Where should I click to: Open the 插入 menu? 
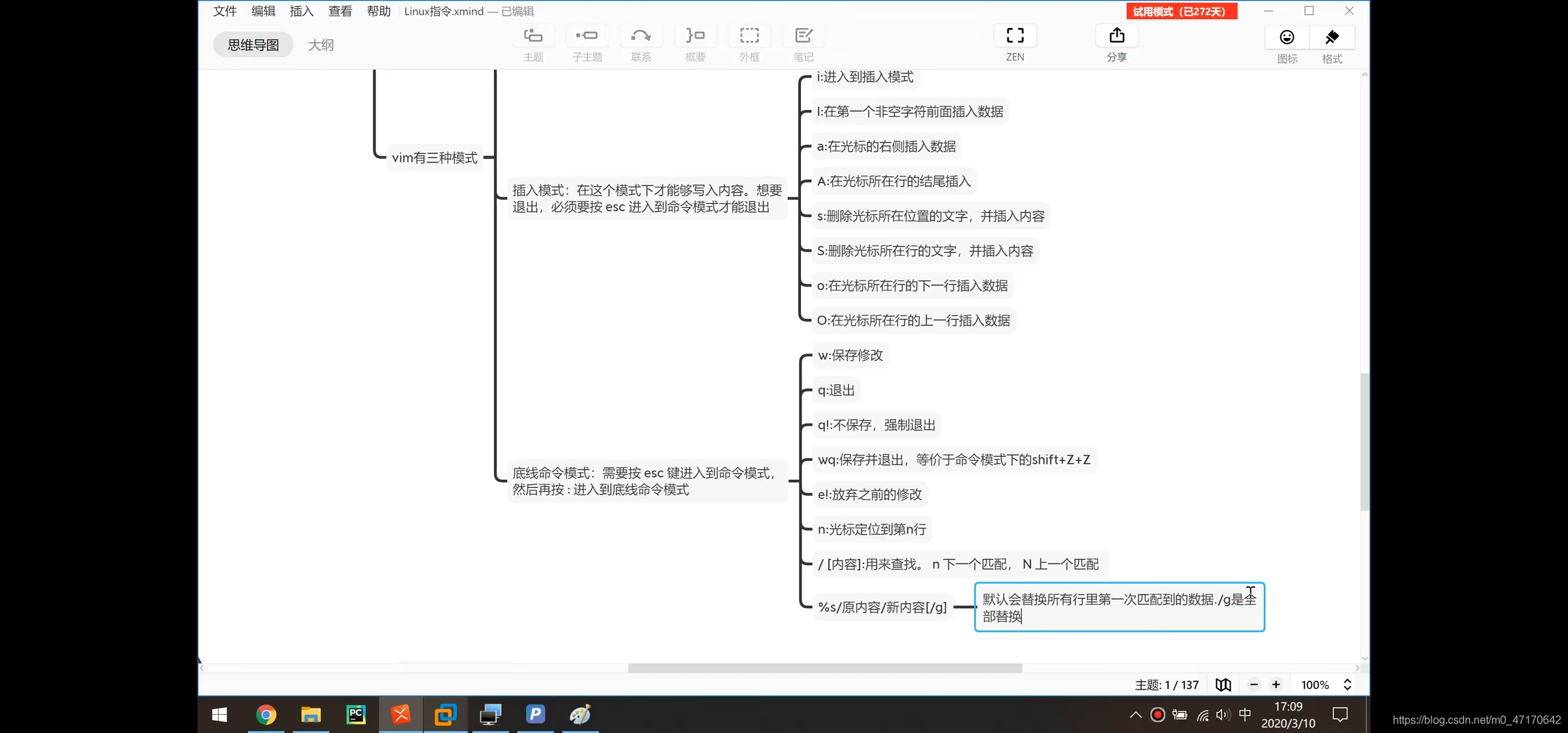(301, 11)
